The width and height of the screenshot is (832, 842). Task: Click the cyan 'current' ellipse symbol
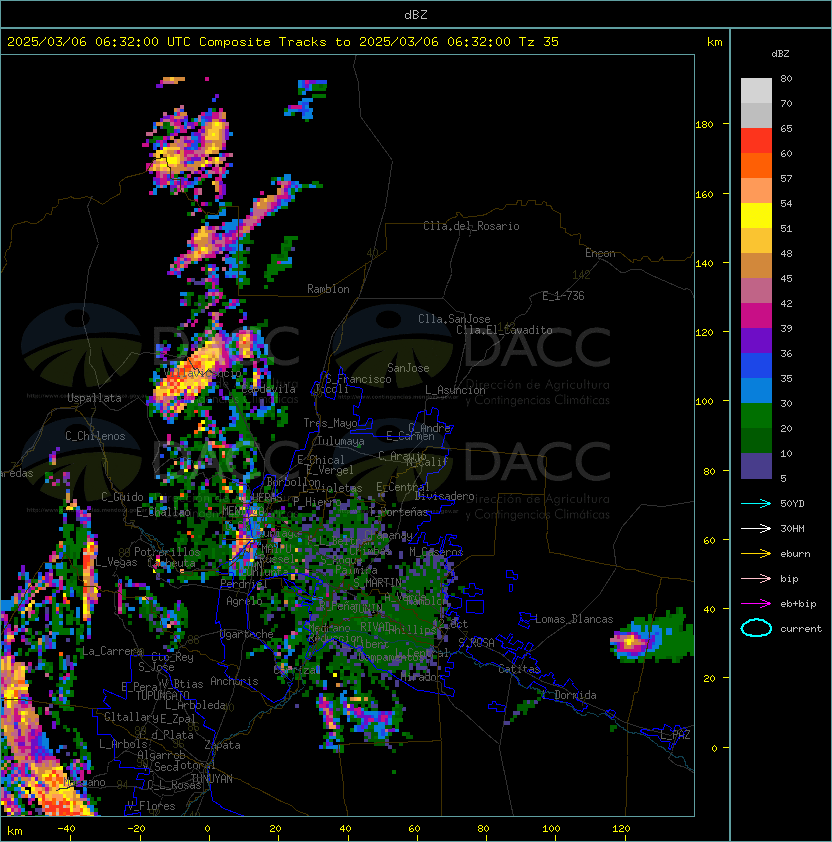coord(756,628)
